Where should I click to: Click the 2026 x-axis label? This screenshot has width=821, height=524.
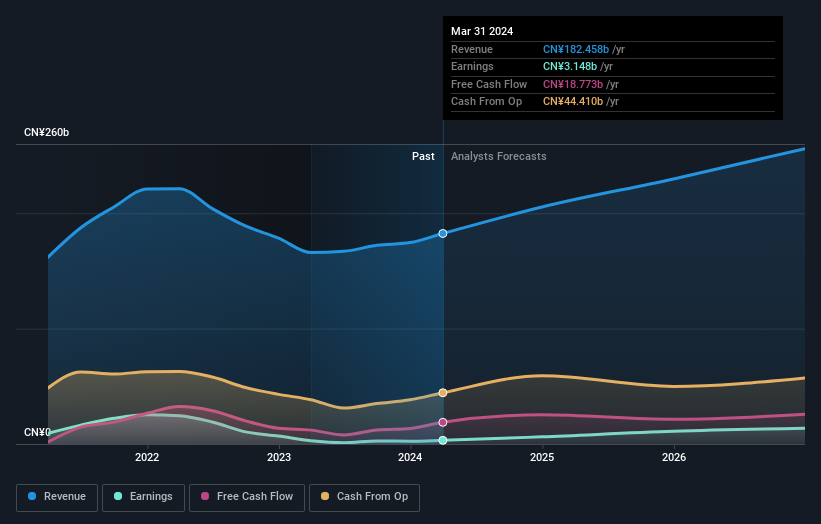coord(674,458)
